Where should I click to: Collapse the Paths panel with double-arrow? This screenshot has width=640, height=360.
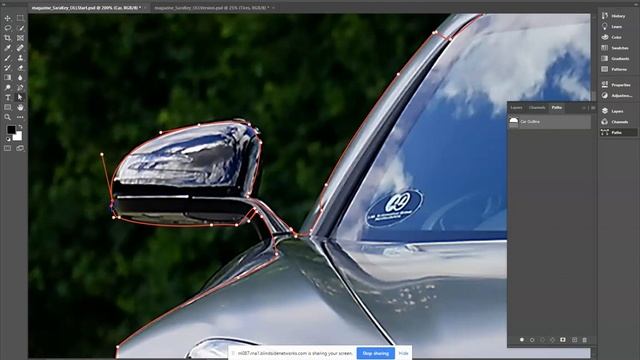click(584, 108)
